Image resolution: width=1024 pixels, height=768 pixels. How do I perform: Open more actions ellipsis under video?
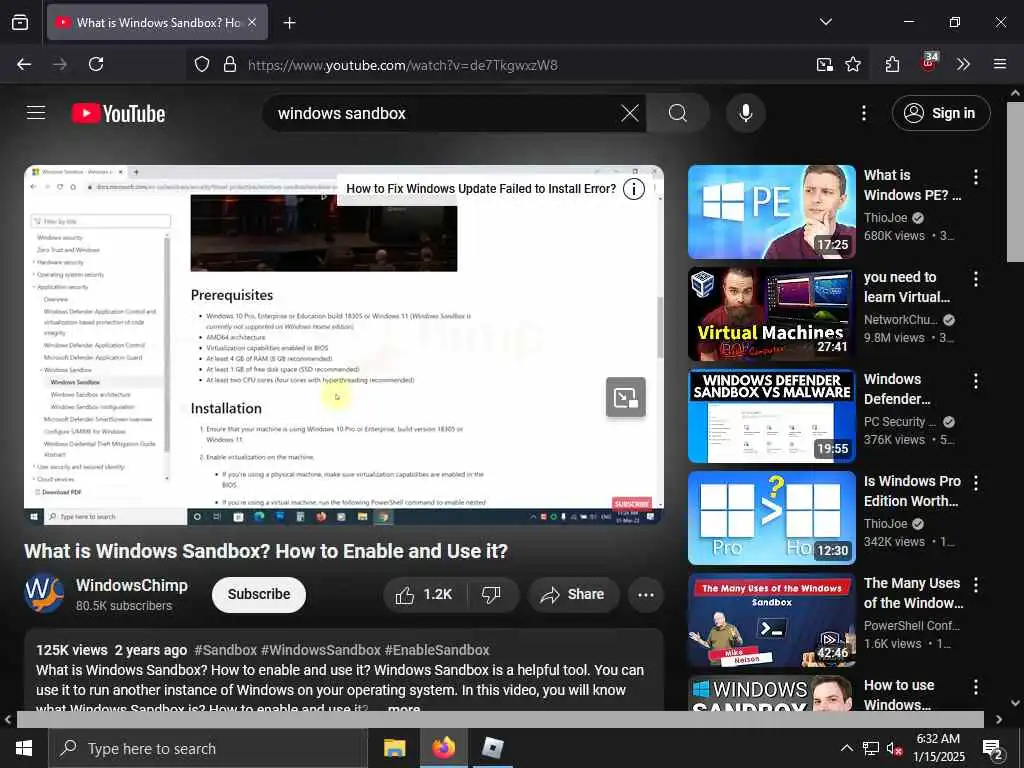(645, 594)
